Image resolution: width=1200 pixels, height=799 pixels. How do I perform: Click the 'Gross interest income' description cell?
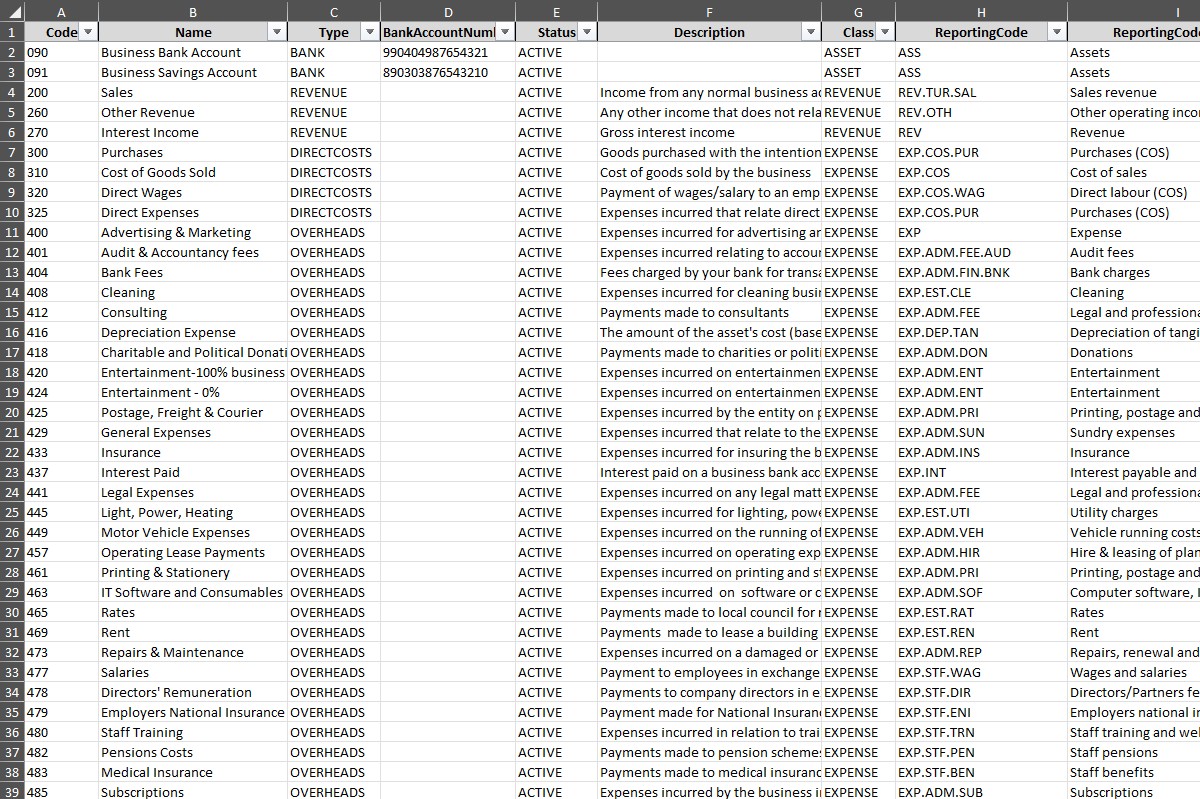(x=709, y=132)
